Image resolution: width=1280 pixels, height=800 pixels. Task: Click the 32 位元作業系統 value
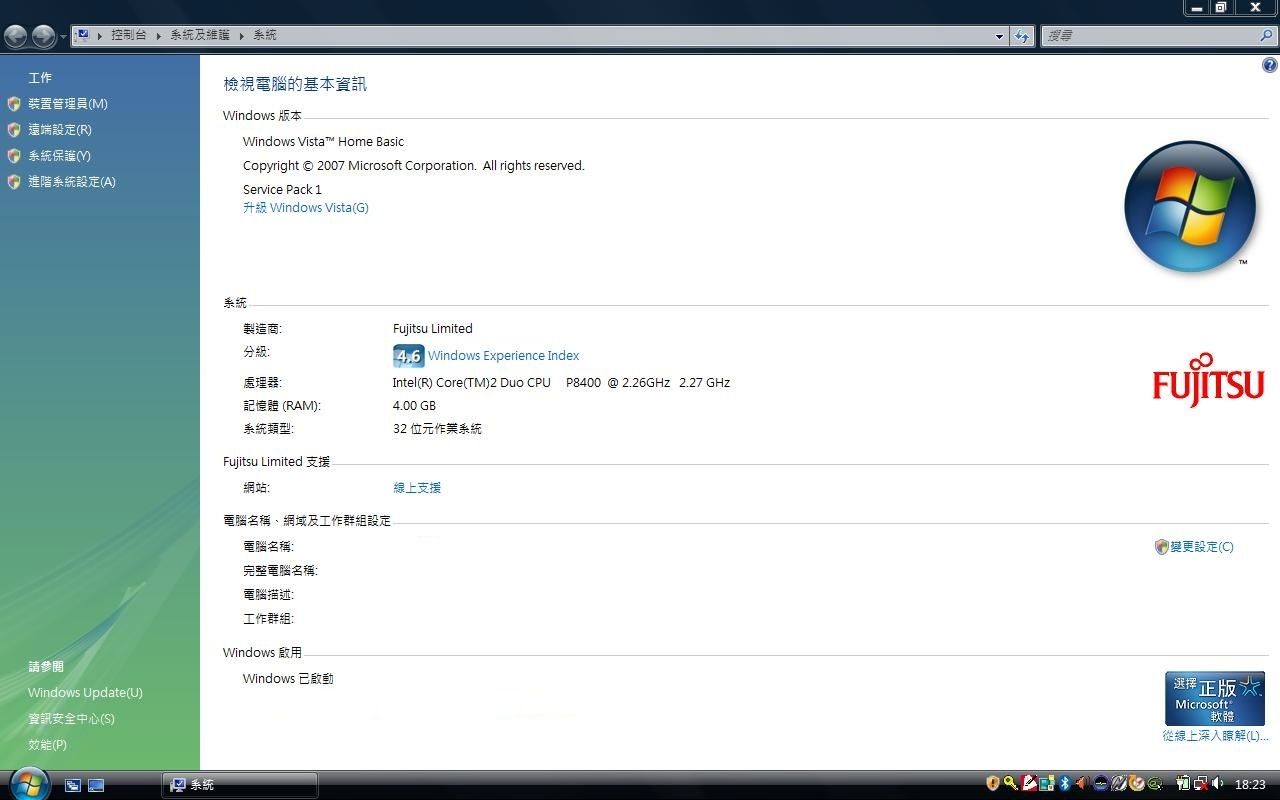pos(437,429)
